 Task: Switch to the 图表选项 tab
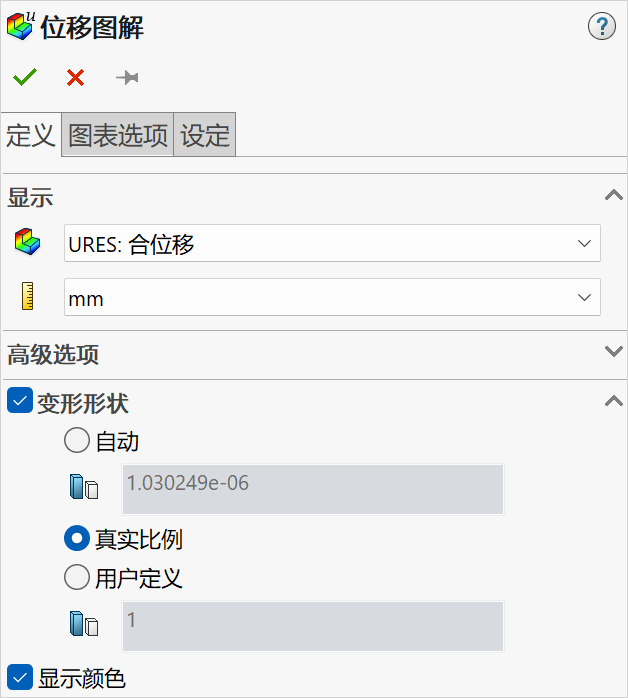pyautogui.click(x=118, y=136)
